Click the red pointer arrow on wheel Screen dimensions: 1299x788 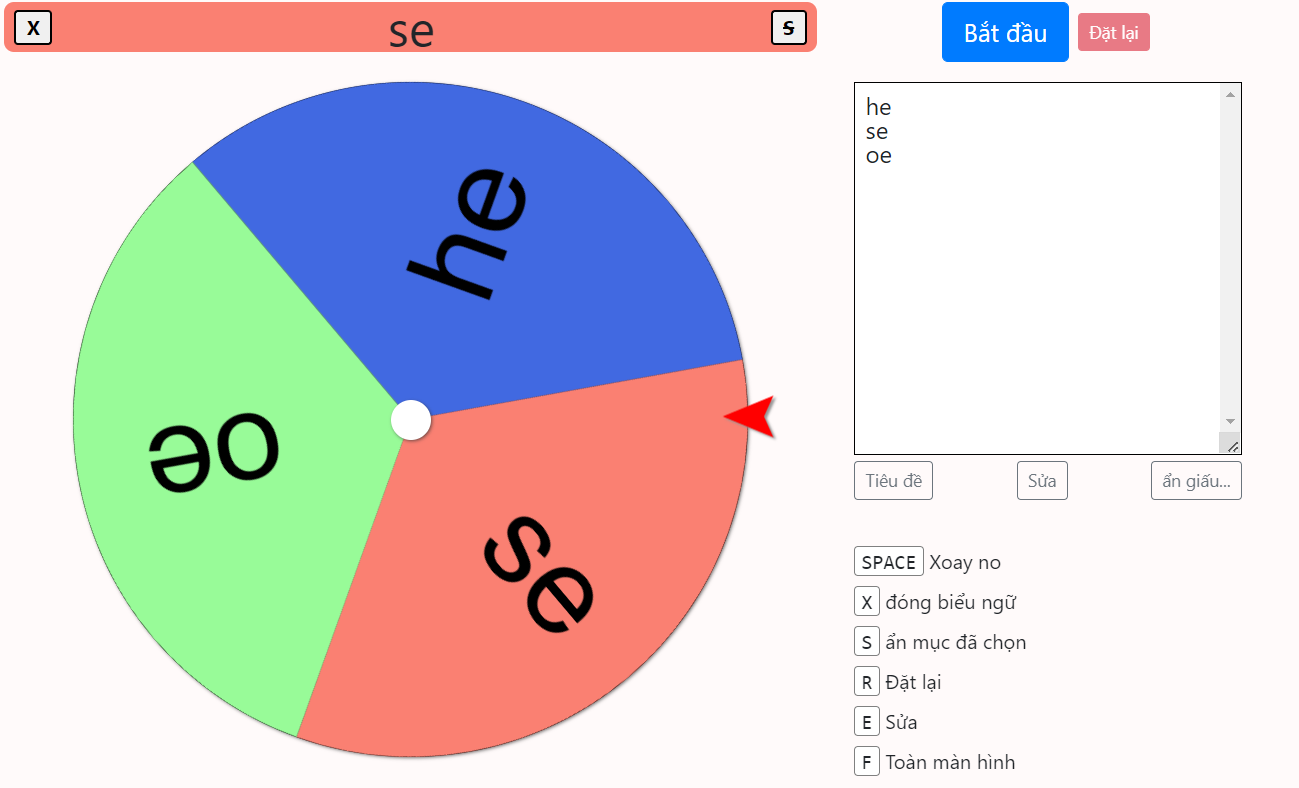tap(750, 417)
